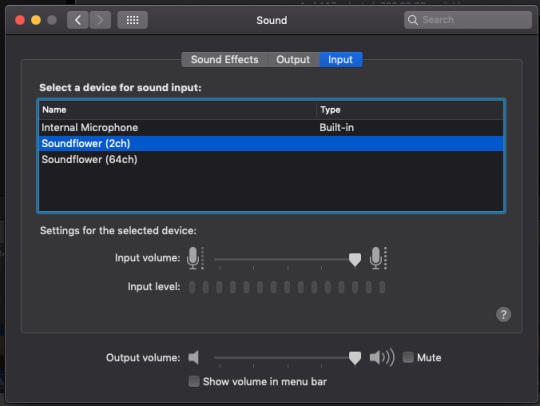Toggle Show volume in menu bar checkbox
The width and height of the screenshot is (540, 406).
[194, 381]
